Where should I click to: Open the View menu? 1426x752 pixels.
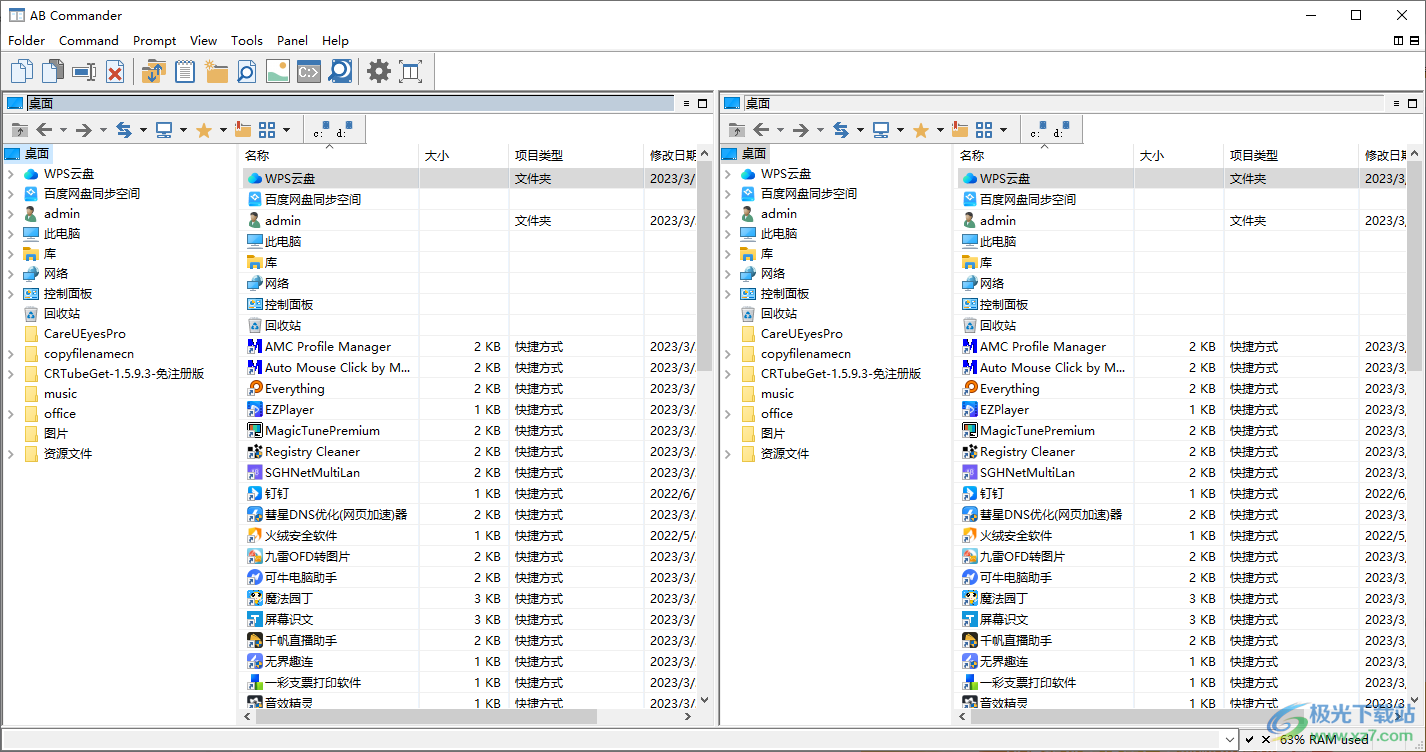tap(204, 41)
